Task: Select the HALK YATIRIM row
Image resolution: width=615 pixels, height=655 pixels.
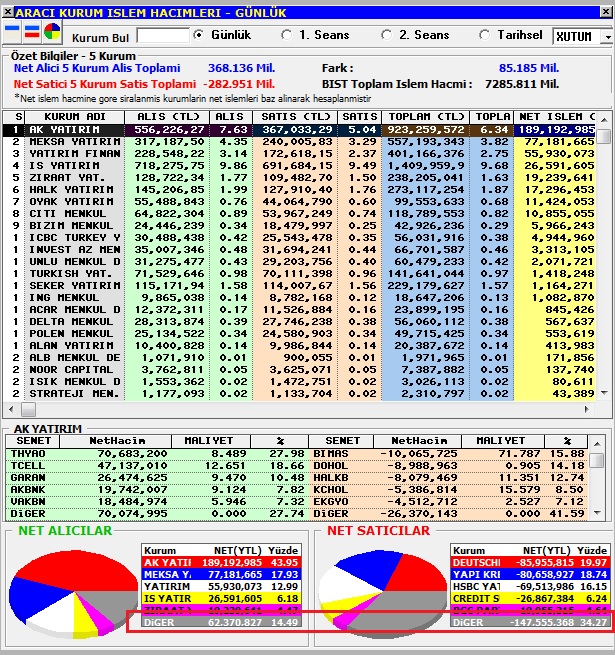Action: [300, 190]
